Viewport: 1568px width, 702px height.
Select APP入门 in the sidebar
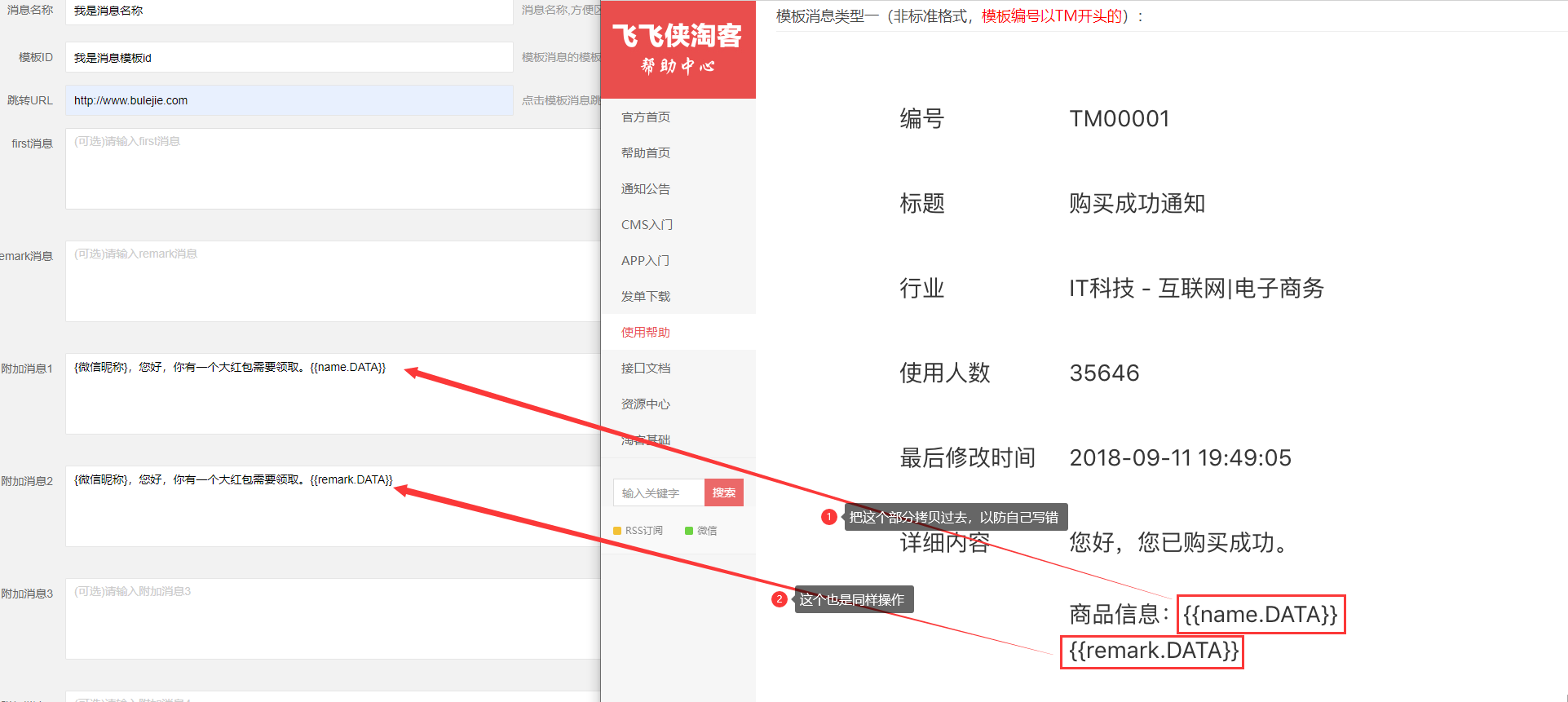click(645, 261)
